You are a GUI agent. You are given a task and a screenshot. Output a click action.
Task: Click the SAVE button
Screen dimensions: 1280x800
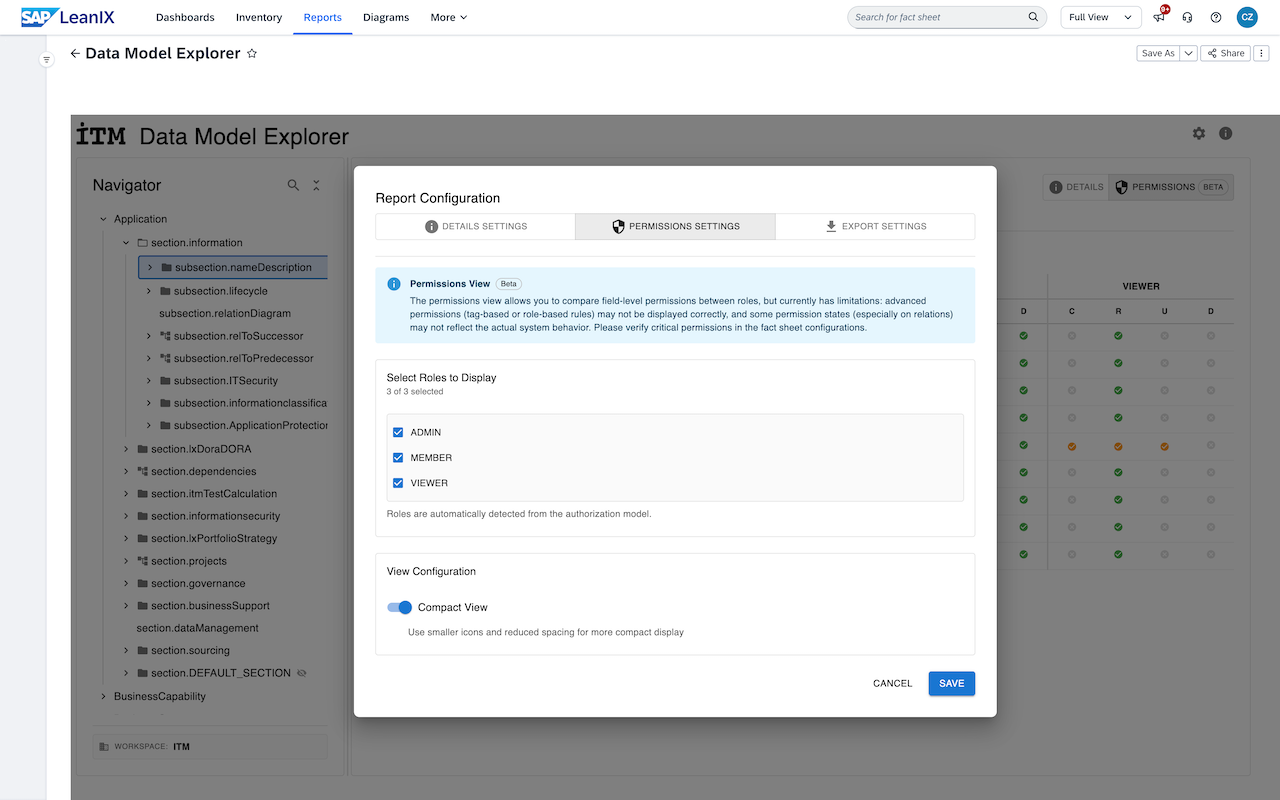[952, 683]
